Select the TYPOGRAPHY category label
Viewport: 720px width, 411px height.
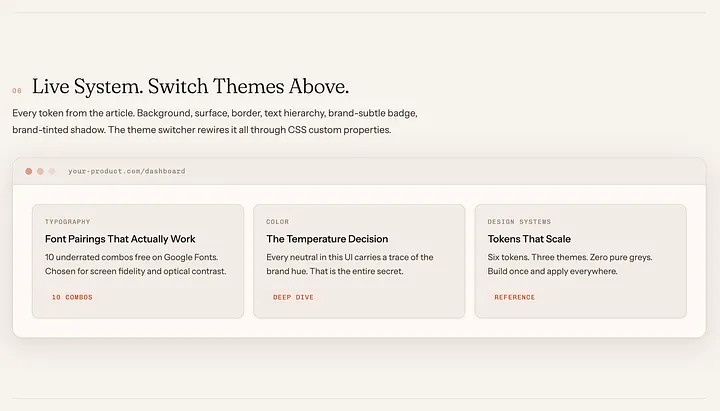coord(68,222)
